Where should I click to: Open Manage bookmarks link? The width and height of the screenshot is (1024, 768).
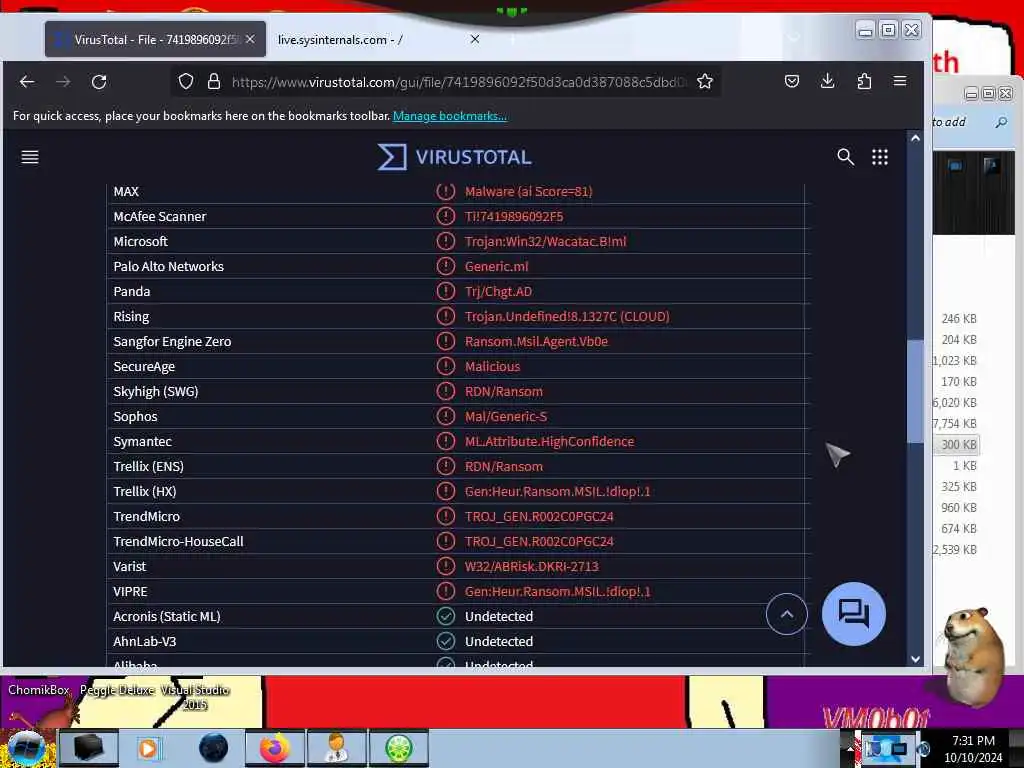coord(450,116)
